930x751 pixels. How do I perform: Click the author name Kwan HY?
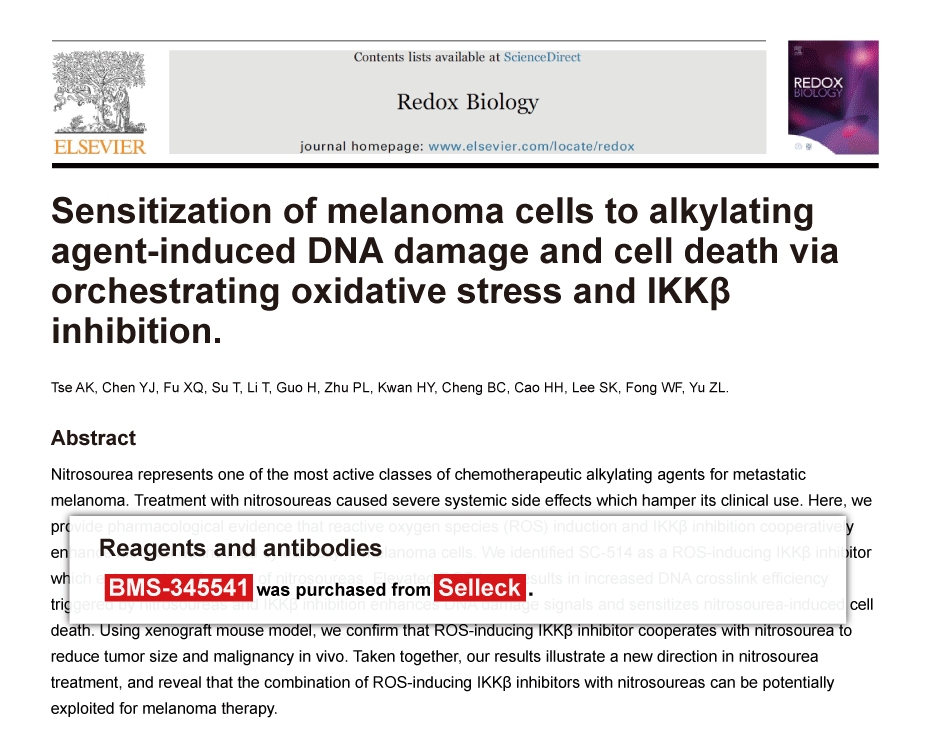pos(402,388)
